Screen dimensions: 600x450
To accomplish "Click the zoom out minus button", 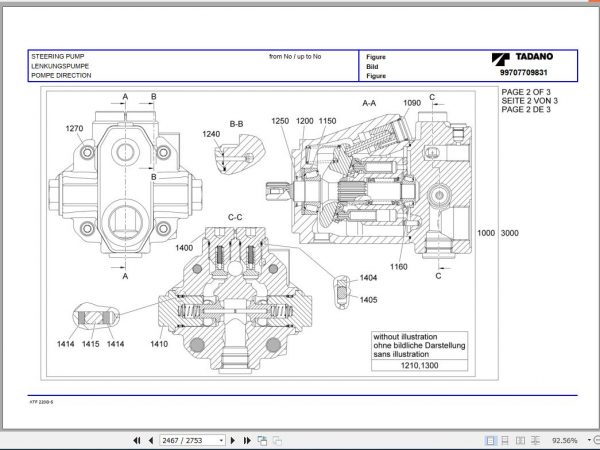I will [597, 440].
